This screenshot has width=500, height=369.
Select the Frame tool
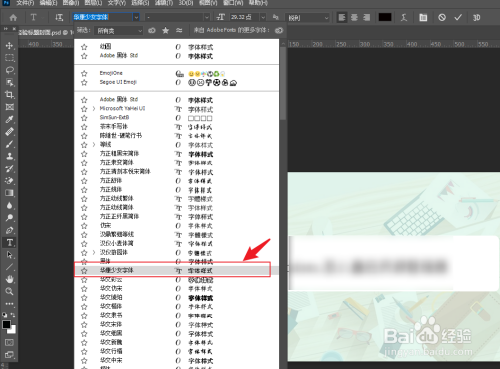(9, 107)
